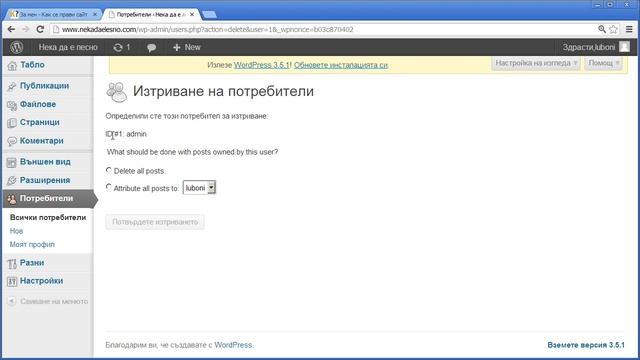Click the Разни tools icon

click(x=12, y=263)
